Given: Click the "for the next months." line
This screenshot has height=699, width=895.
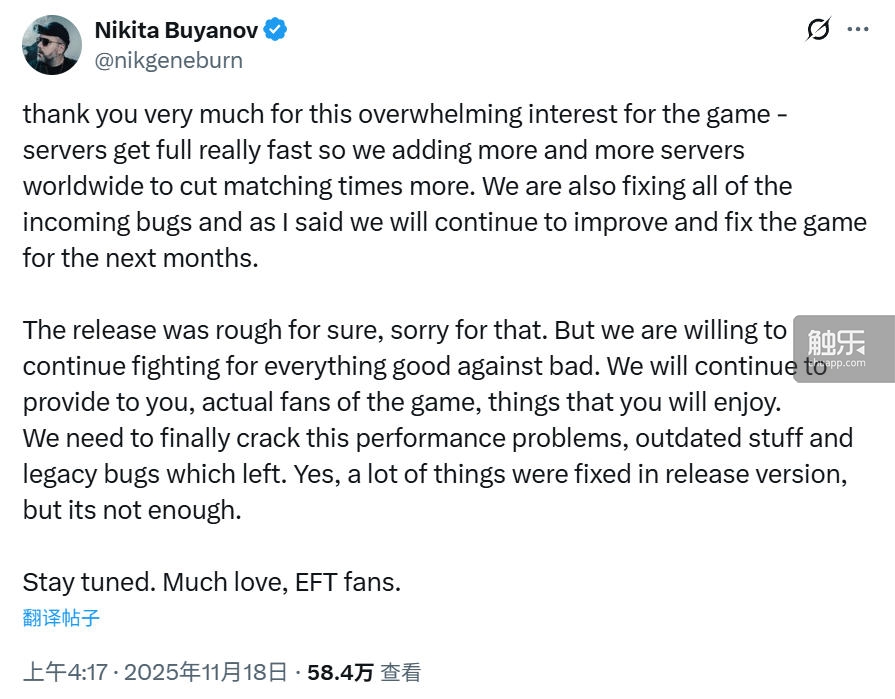Looking at the screenshot, I should (140, 257).
